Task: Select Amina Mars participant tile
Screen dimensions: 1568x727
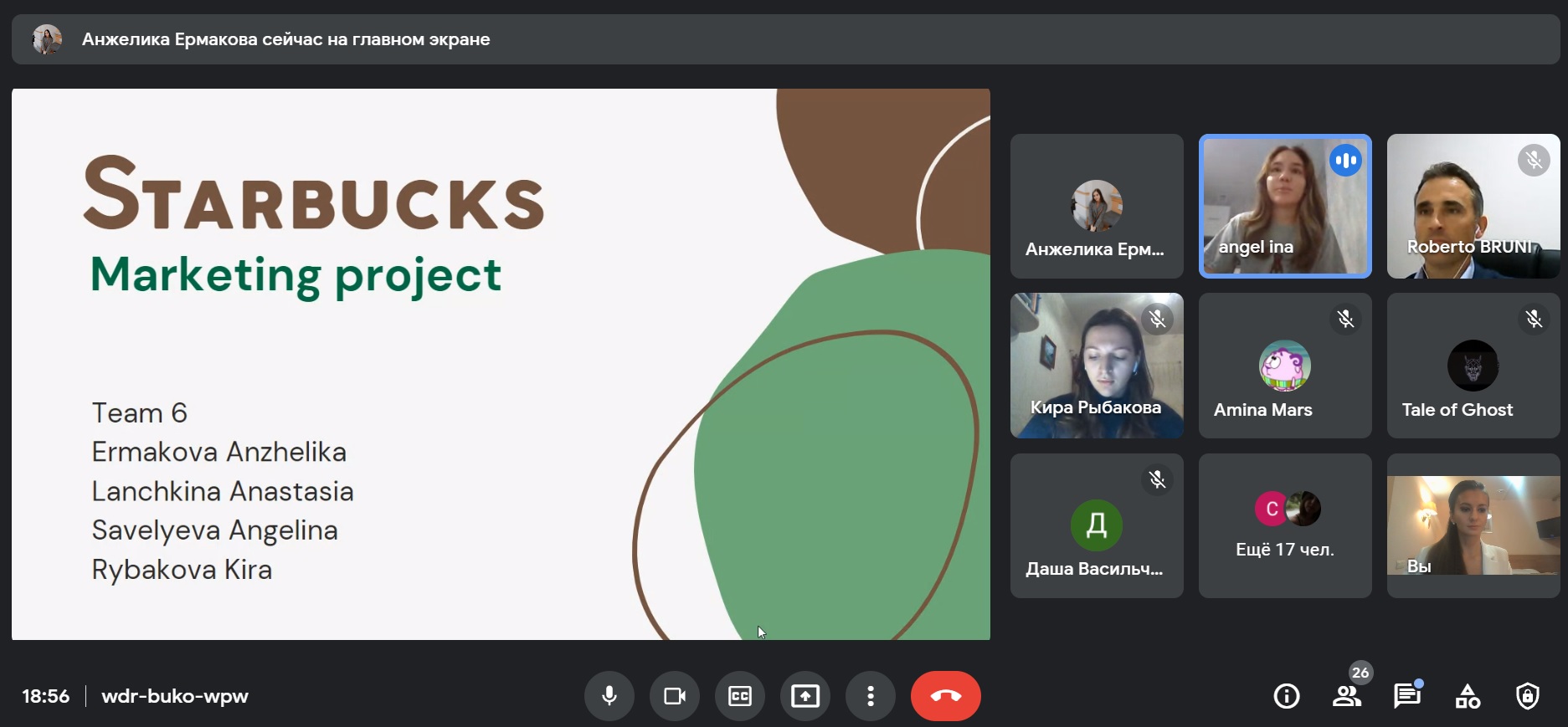Action: pos(1285,366)
